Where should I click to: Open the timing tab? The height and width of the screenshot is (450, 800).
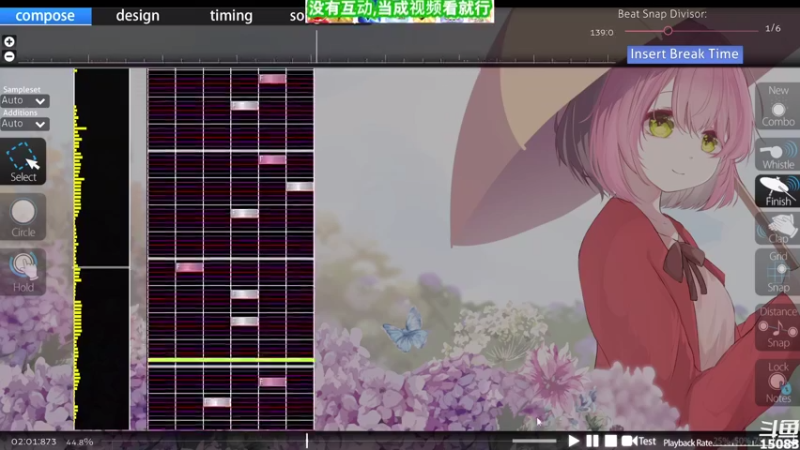tap(231, 16)
